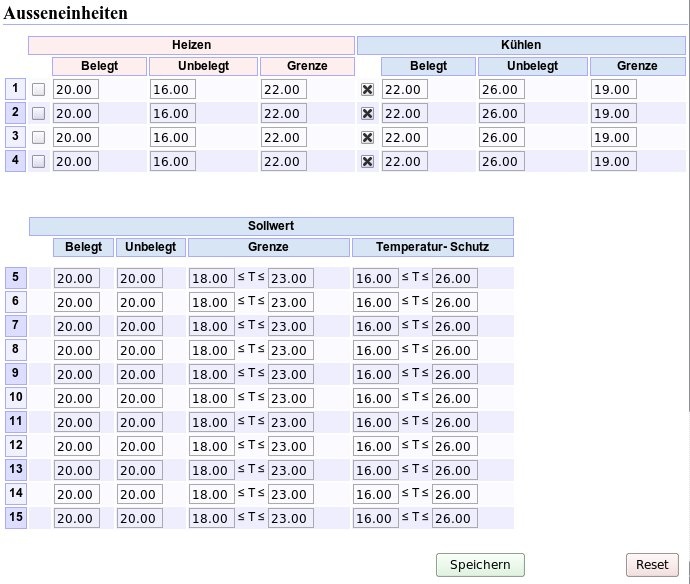Edit Kühlen Unbelegt value in row 1
The image size is (690, 584).
coord(502,89)
